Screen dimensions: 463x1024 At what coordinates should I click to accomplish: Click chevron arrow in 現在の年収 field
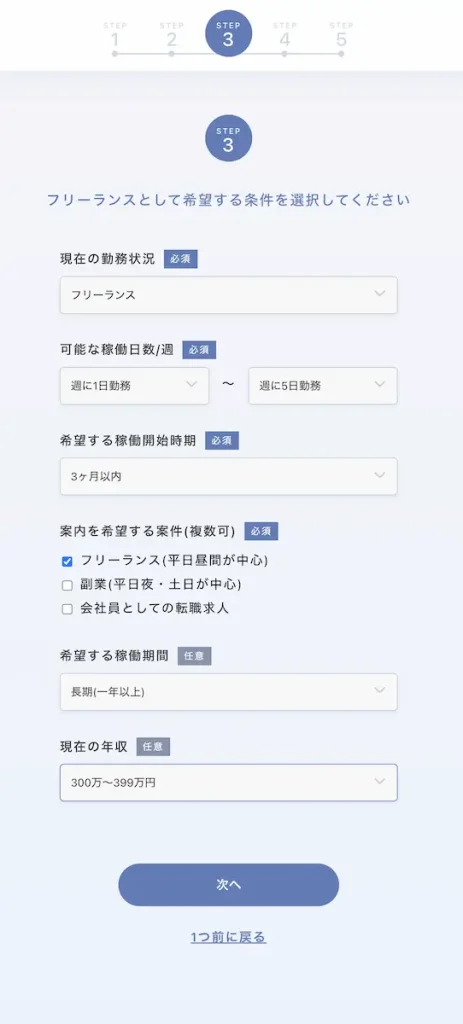(380, 782)
